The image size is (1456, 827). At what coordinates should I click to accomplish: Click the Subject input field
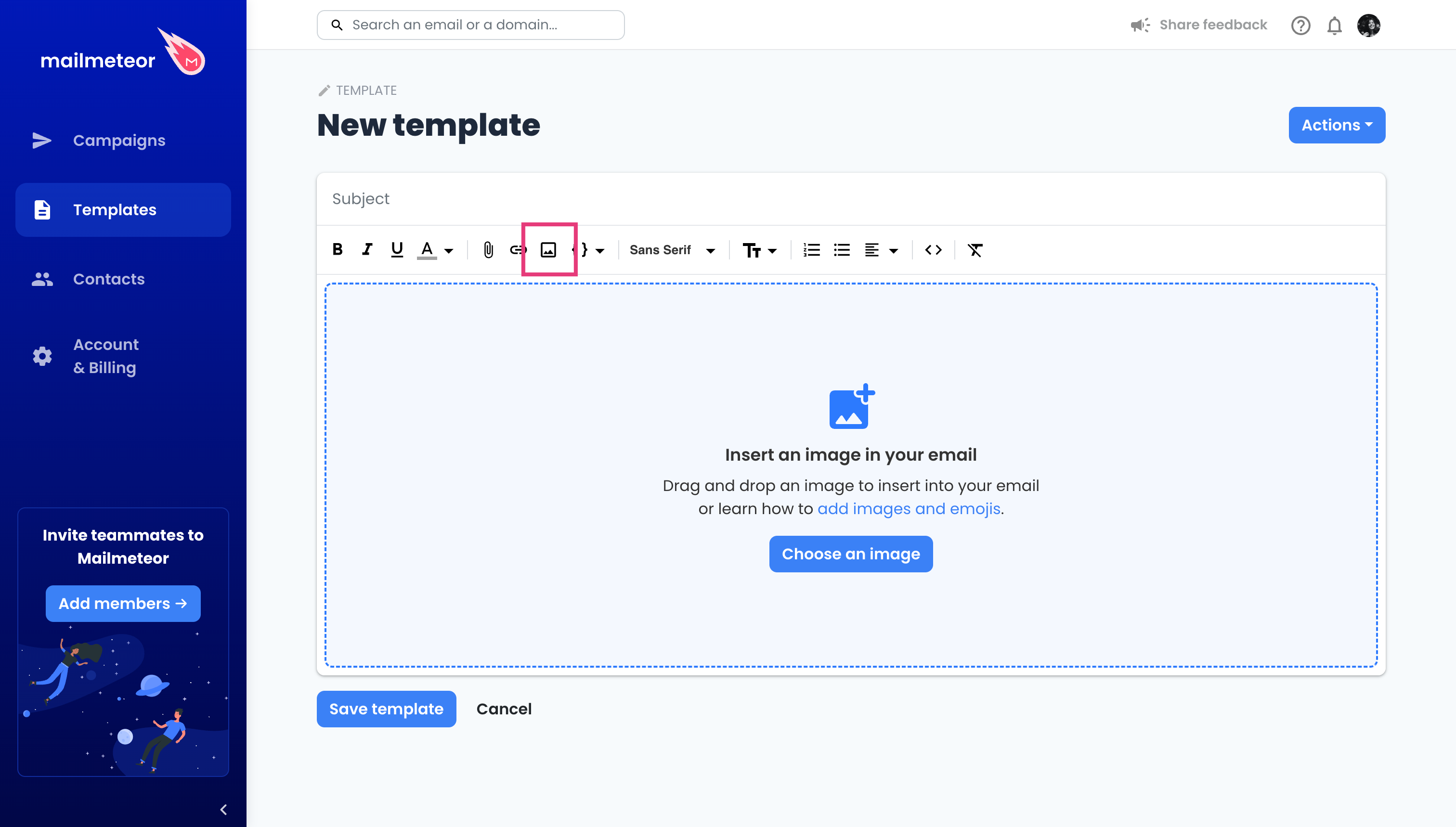(x=851, y=199)
